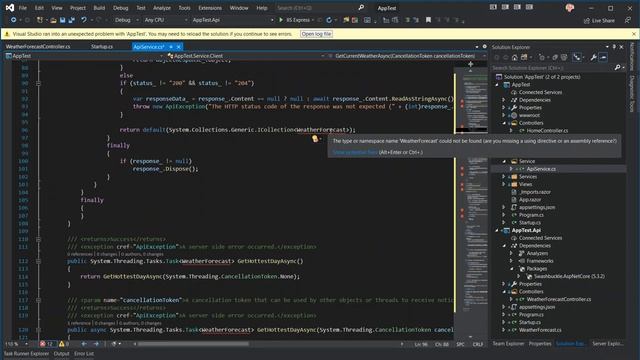The width and height of the screenshot is (640, 360).
Task: Dismiss the yellow notification bar
Action: click(634, 34)
